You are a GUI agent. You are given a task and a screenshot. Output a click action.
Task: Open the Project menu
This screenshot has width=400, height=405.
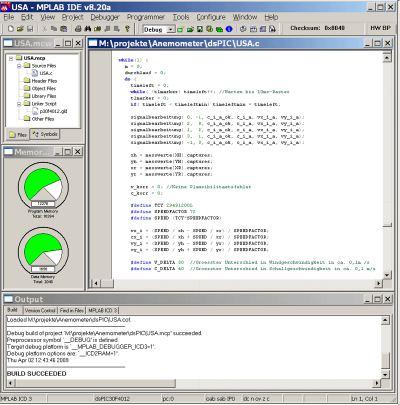point(73,17)
